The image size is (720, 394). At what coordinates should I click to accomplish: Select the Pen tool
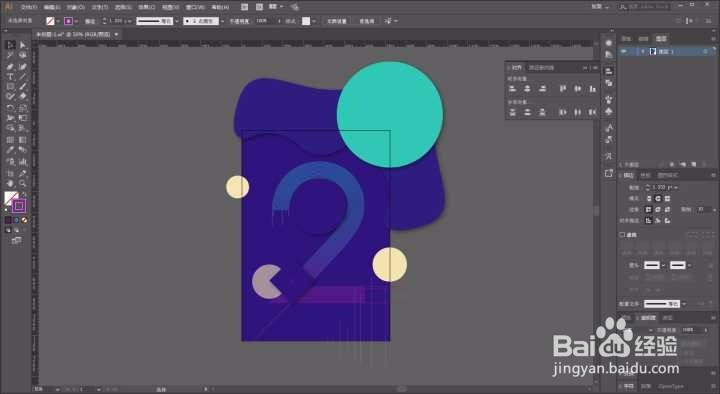tap(11, 67)
